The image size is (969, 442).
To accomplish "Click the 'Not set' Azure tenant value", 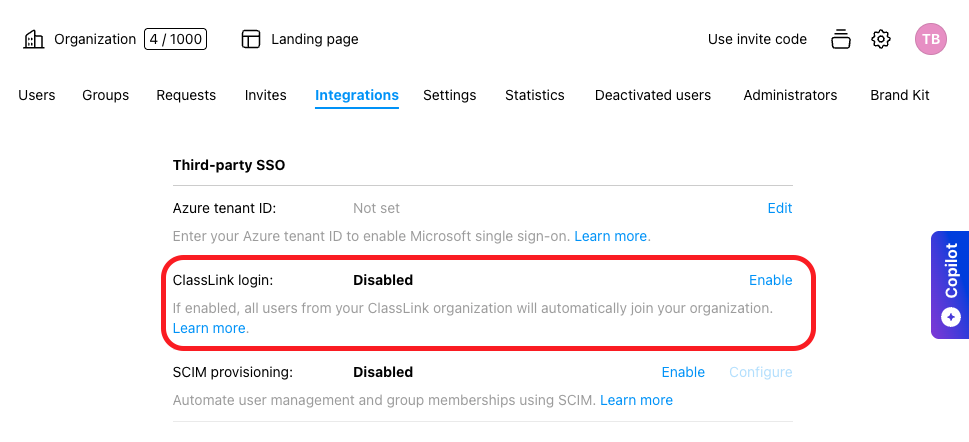I will (x=376, y=208).
